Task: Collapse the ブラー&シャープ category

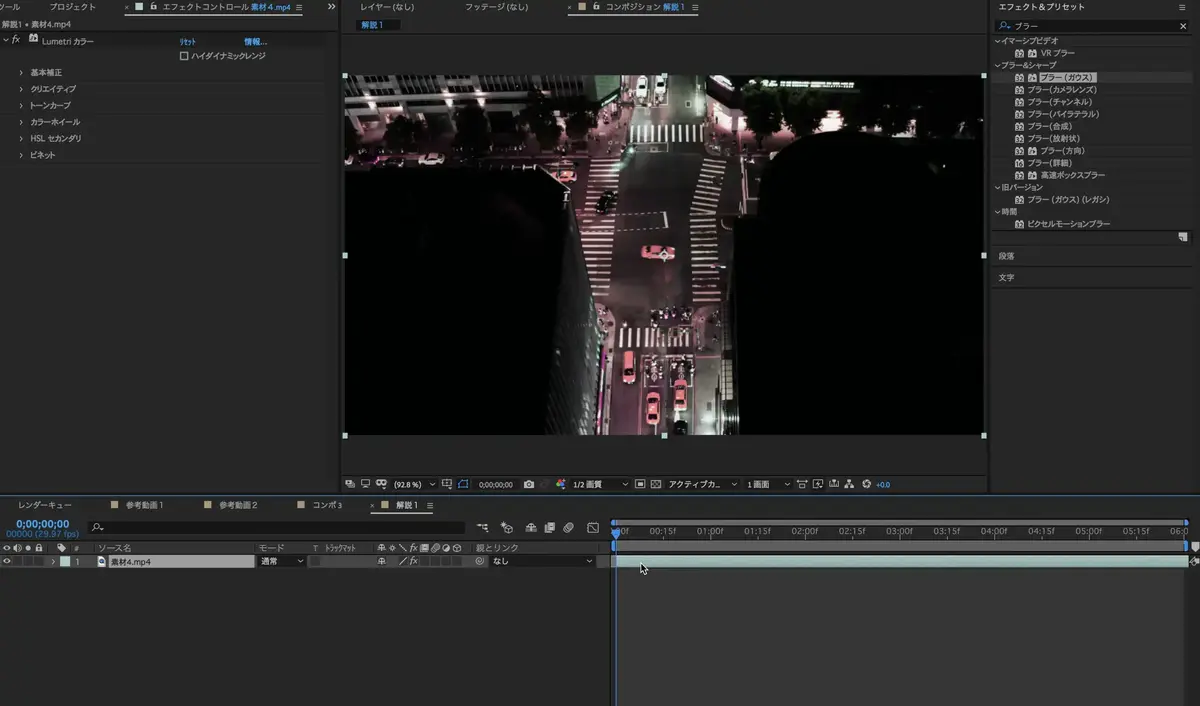Action: point(997,65)
